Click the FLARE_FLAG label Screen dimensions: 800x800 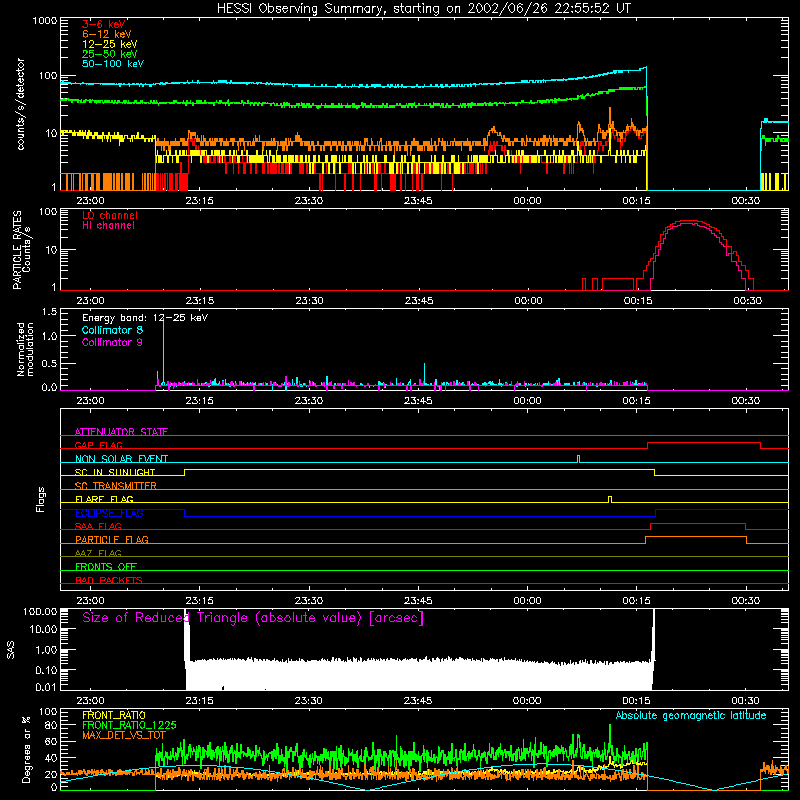coord(104,499)
